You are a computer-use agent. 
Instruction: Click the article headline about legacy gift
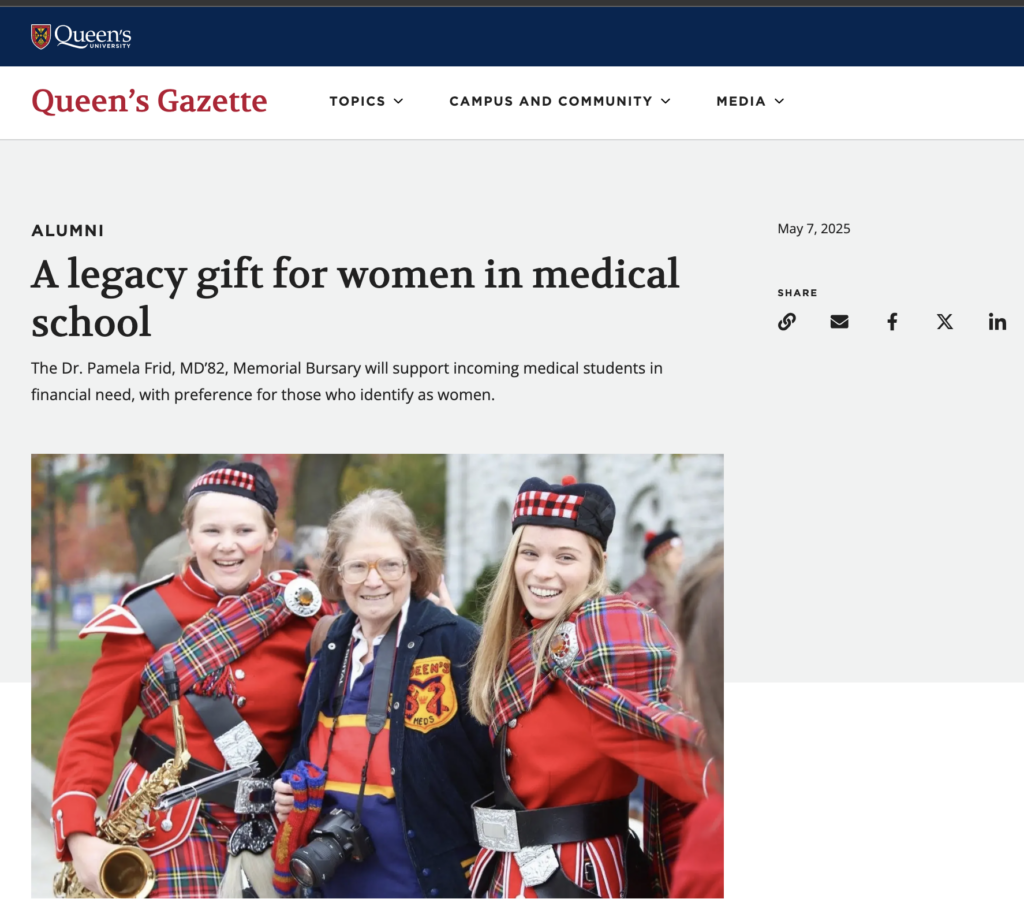click(355, 297)
